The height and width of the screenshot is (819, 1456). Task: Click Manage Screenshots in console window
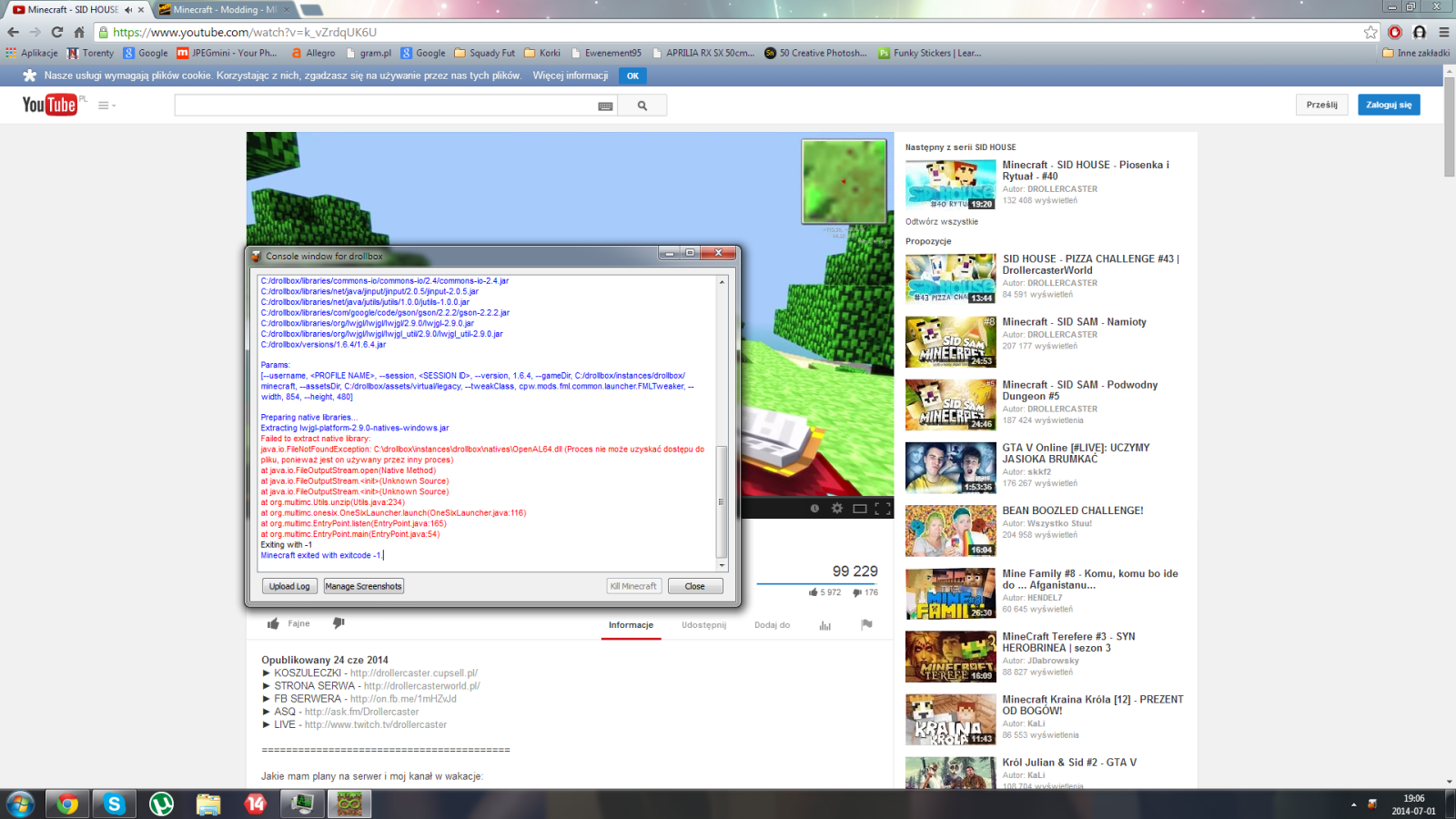click(363, 586)
